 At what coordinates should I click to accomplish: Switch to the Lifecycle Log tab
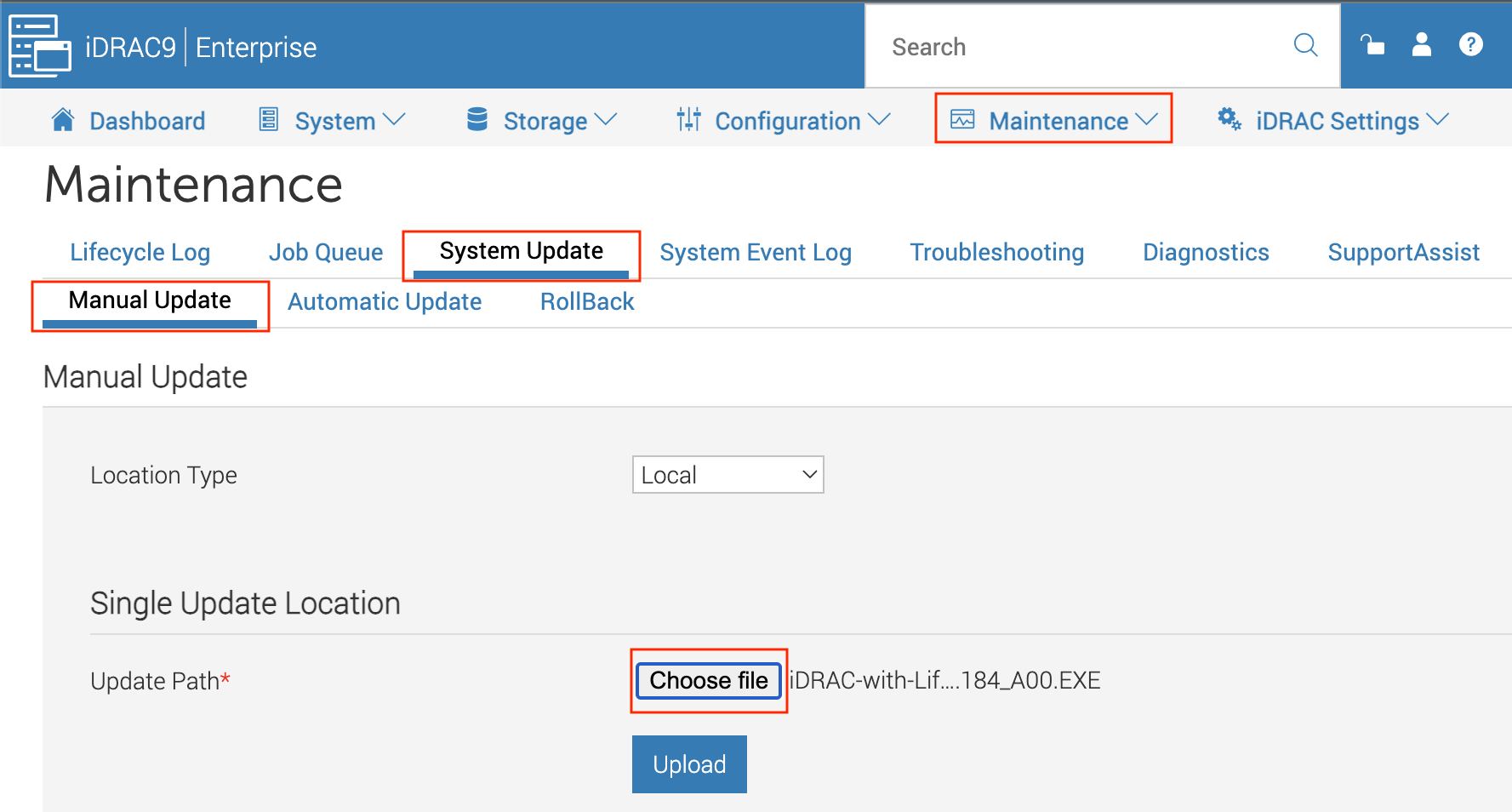coord(140,252)
